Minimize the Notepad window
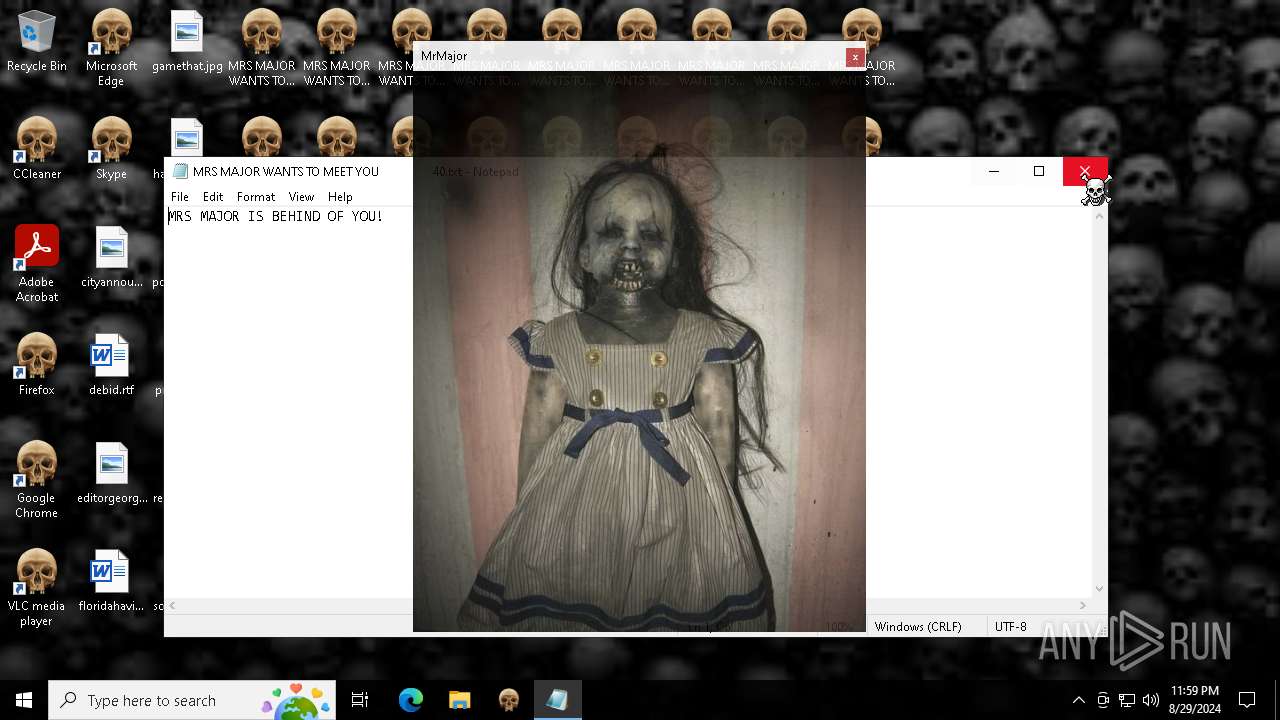Screen dimensions: 1280x720 (x=994, y=171)
